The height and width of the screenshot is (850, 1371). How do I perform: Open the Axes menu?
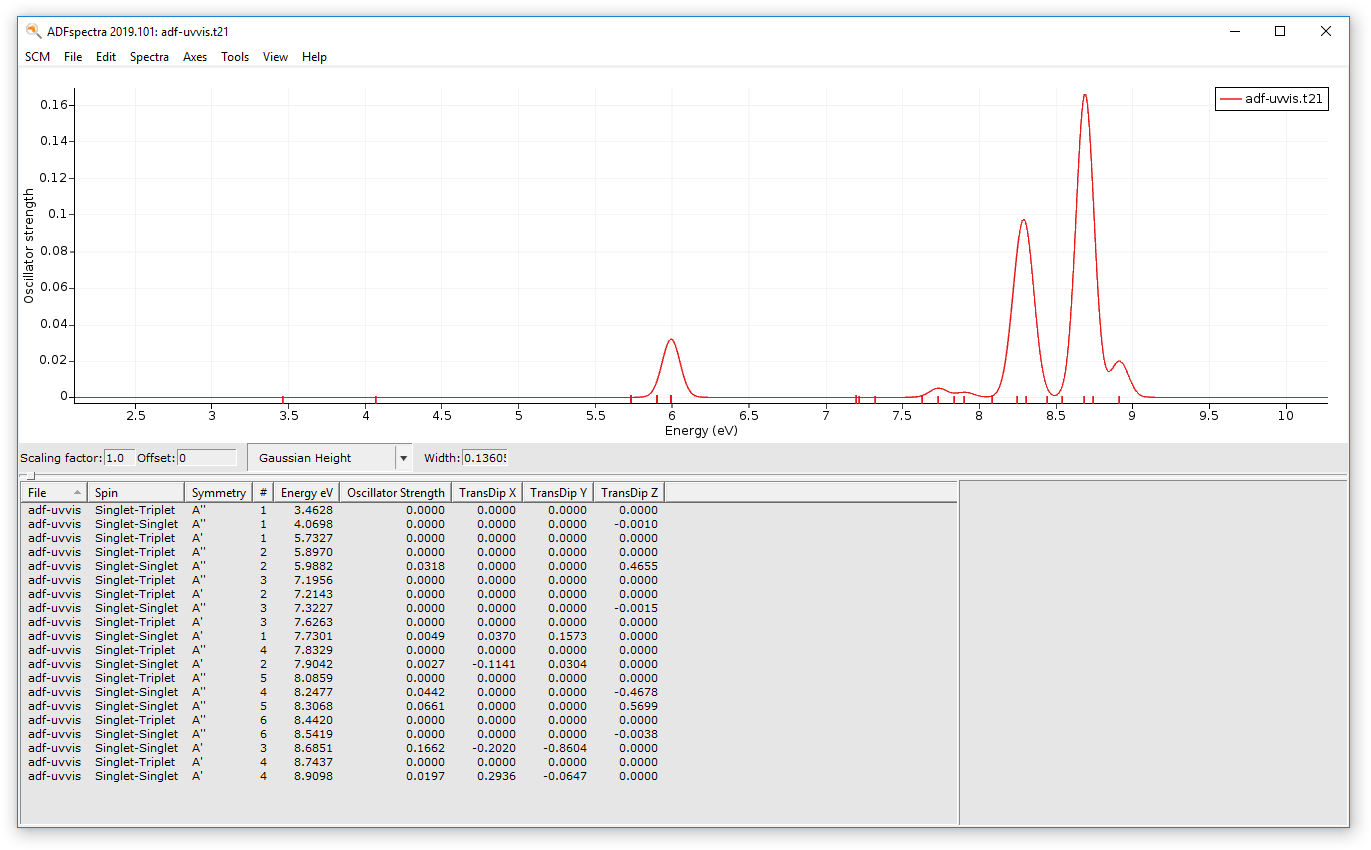click(x=194, y=57)
